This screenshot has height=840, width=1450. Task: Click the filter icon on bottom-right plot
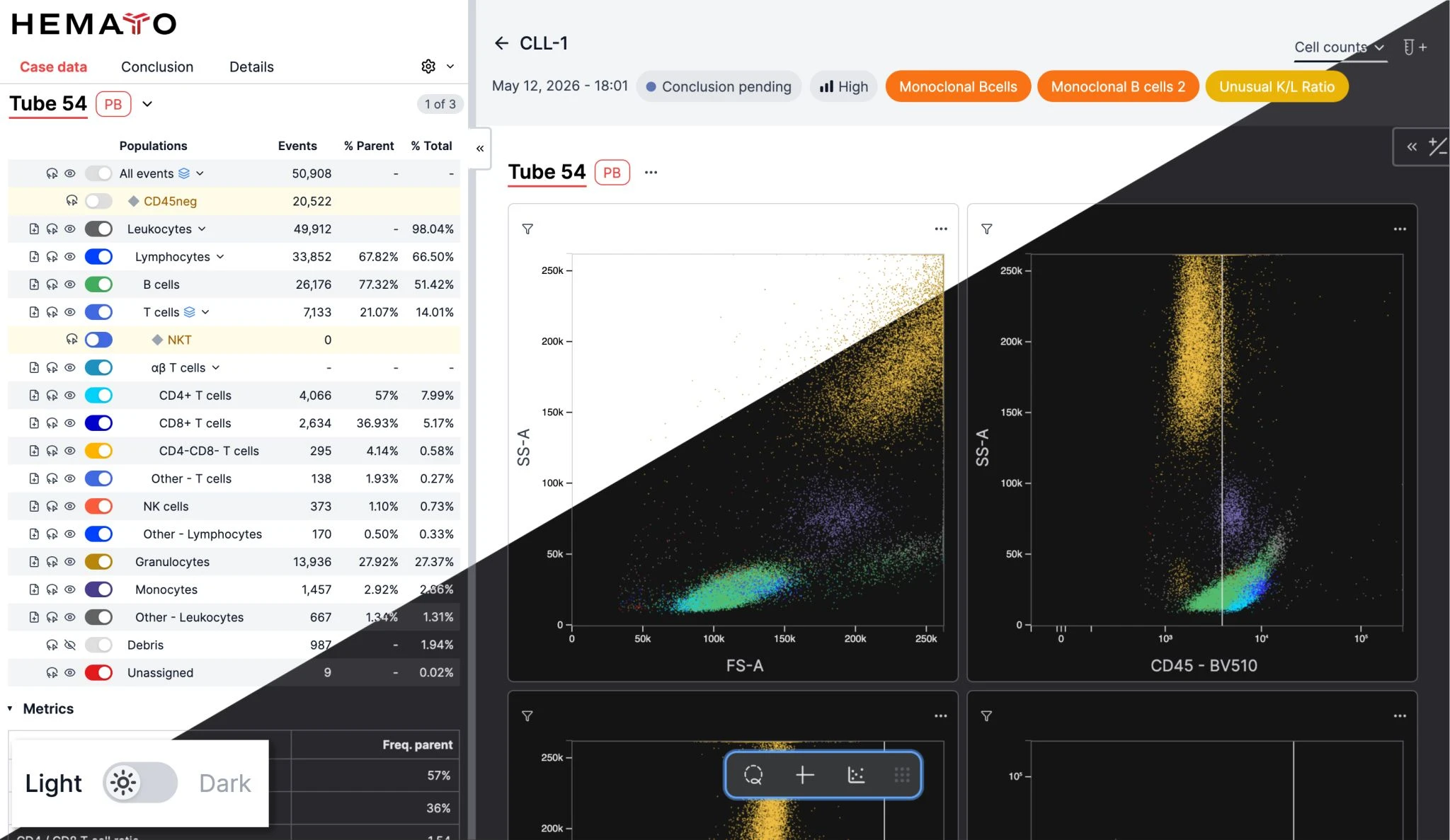986,716
